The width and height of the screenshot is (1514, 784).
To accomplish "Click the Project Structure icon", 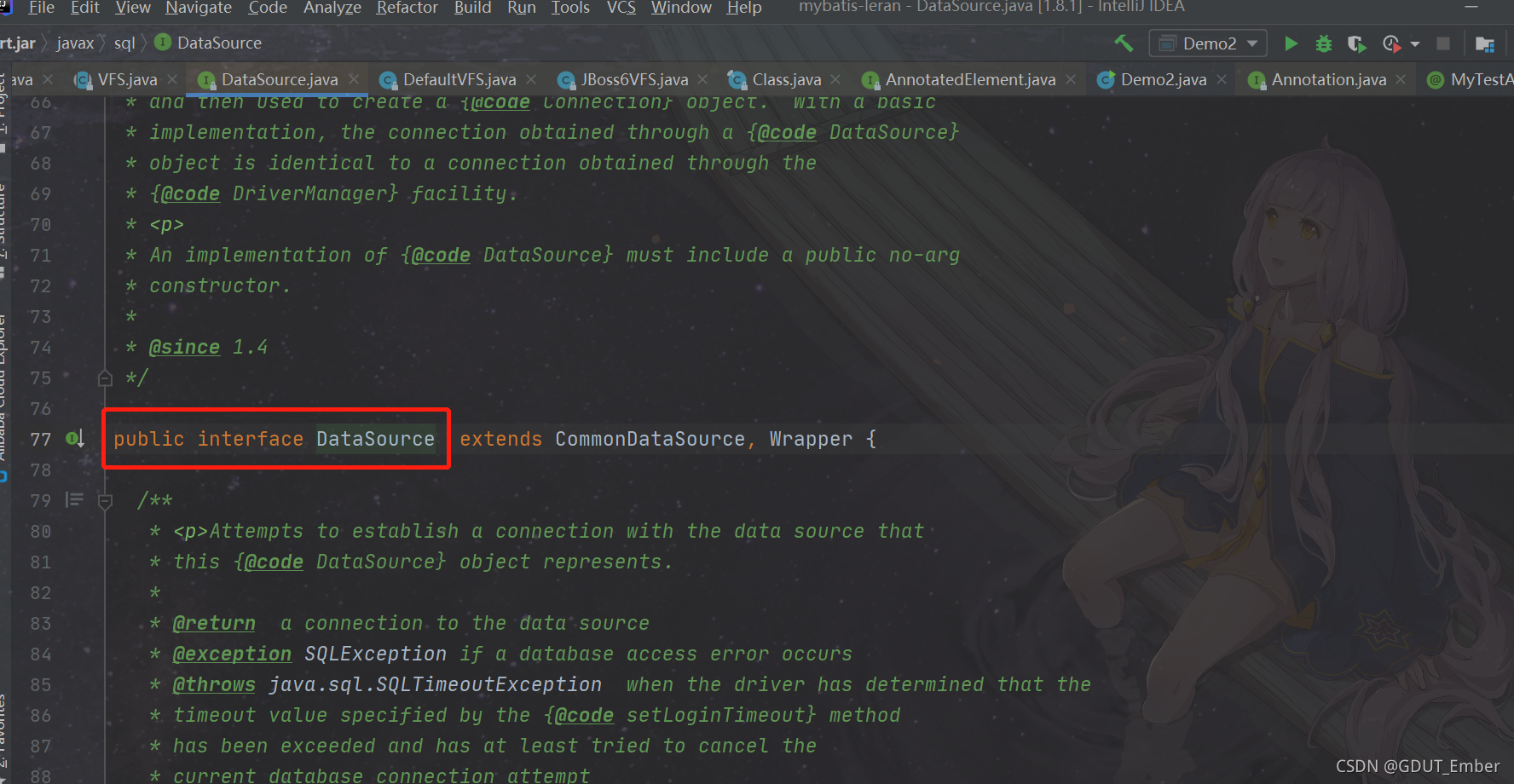I will click(1485, 43).
